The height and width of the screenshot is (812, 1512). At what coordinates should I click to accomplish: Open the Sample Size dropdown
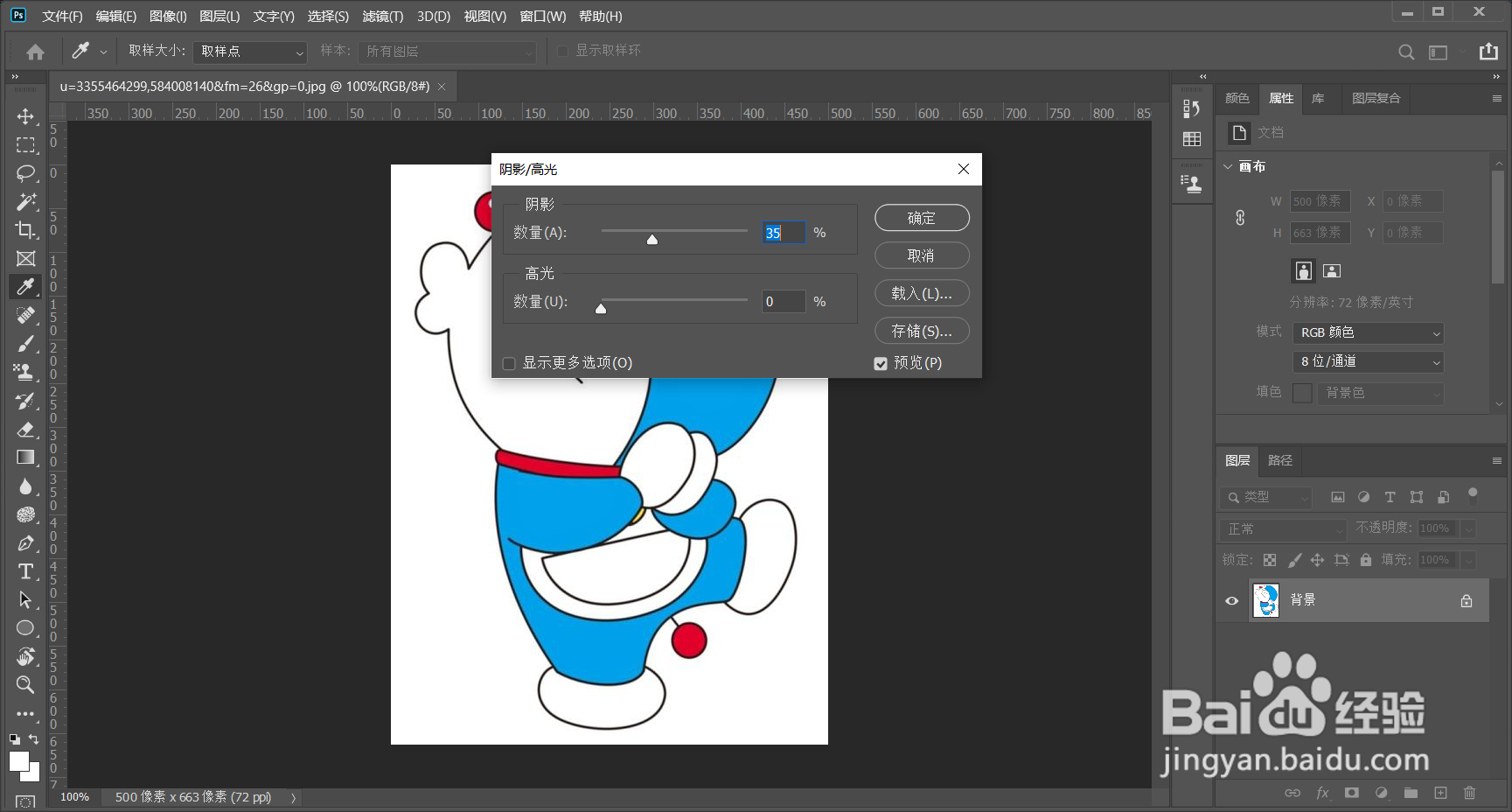coord(250,52)
